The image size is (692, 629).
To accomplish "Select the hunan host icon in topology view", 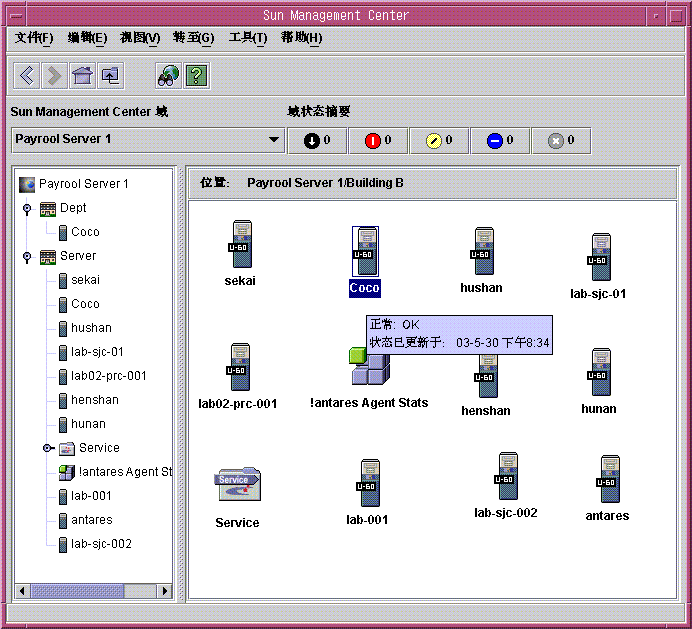I will click(599, 372).
